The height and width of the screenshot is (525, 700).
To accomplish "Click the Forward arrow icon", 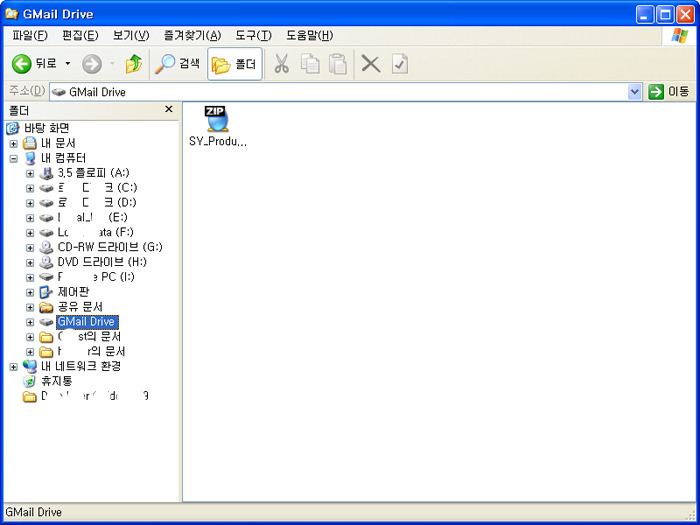I will point(92,64).
